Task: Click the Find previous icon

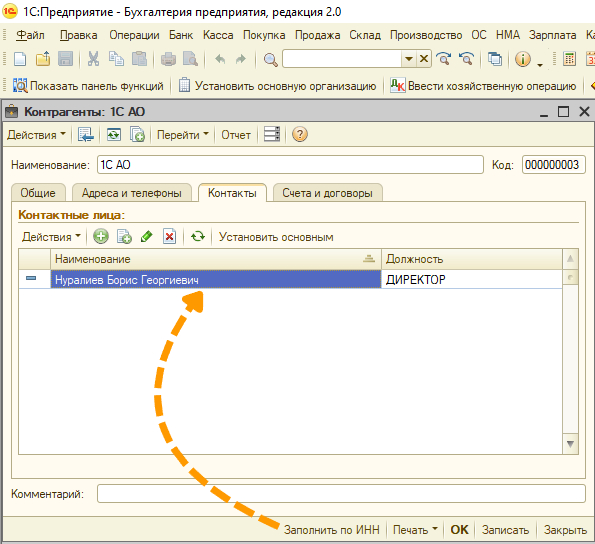Action: click(466, 59)
